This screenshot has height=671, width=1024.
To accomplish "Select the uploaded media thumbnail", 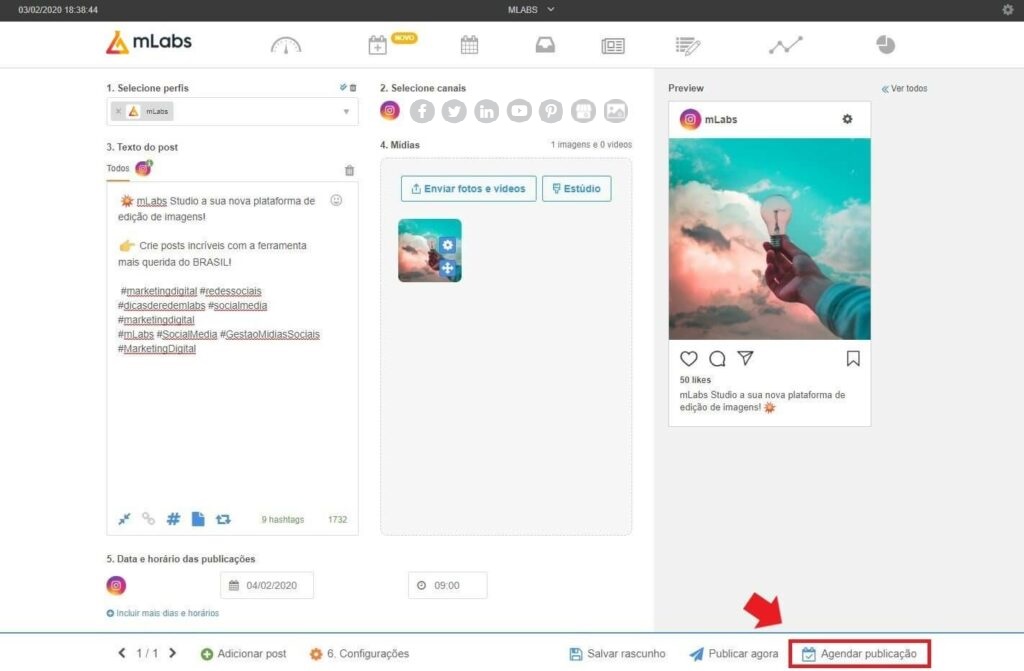I will (430, 250).
